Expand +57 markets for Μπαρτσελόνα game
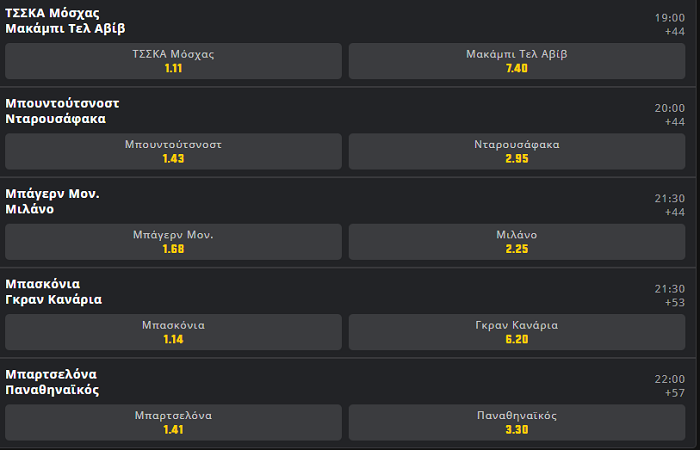The width and height of the screenshot is (700, 450). click(x=675, y=392)
